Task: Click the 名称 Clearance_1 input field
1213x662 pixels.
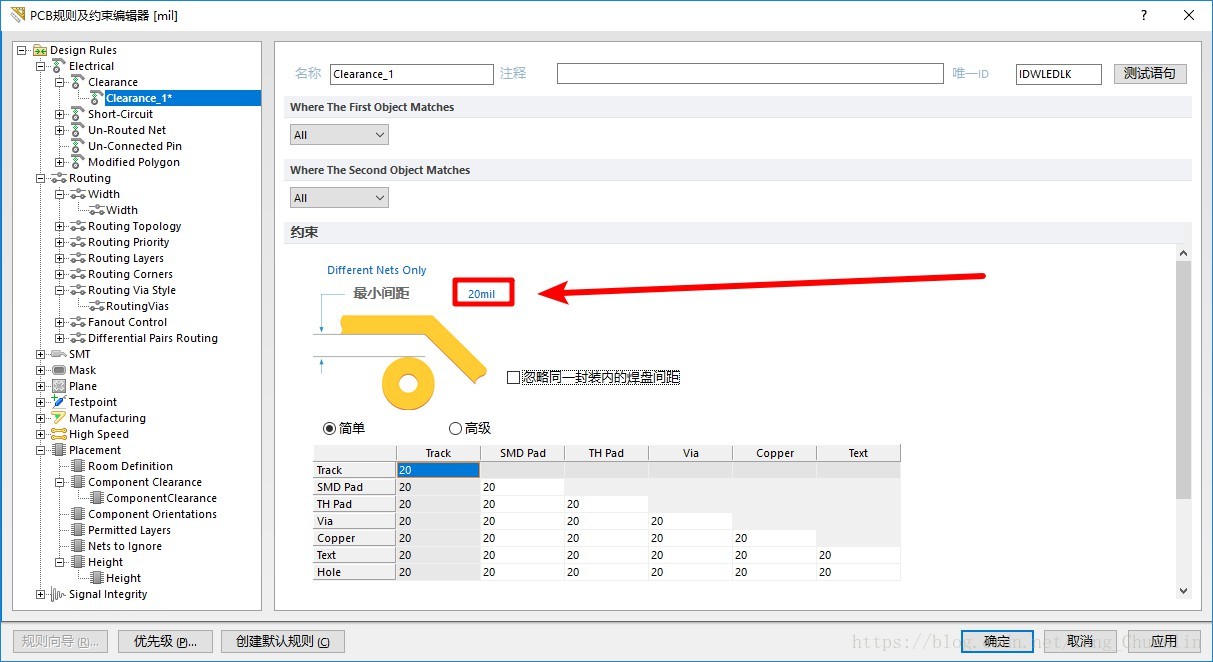Action: (411, 74)
